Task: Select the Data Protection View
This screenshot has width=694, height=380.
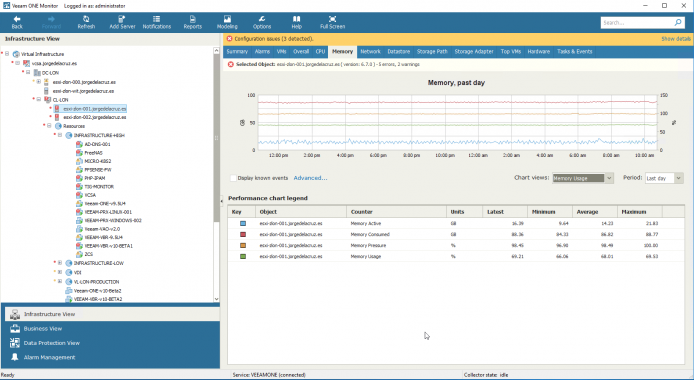Action: click(51, 343)
